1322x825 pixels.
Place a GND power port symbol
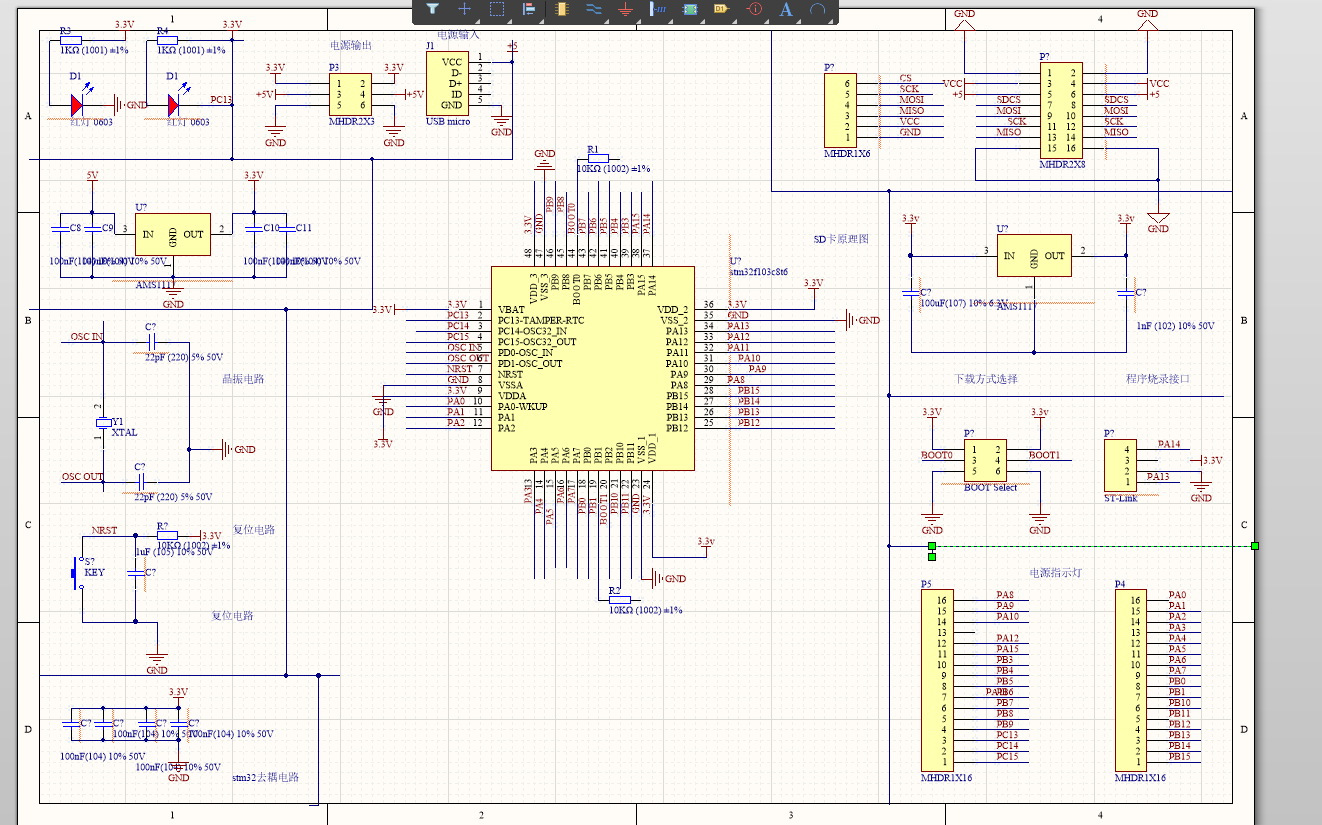625,9
